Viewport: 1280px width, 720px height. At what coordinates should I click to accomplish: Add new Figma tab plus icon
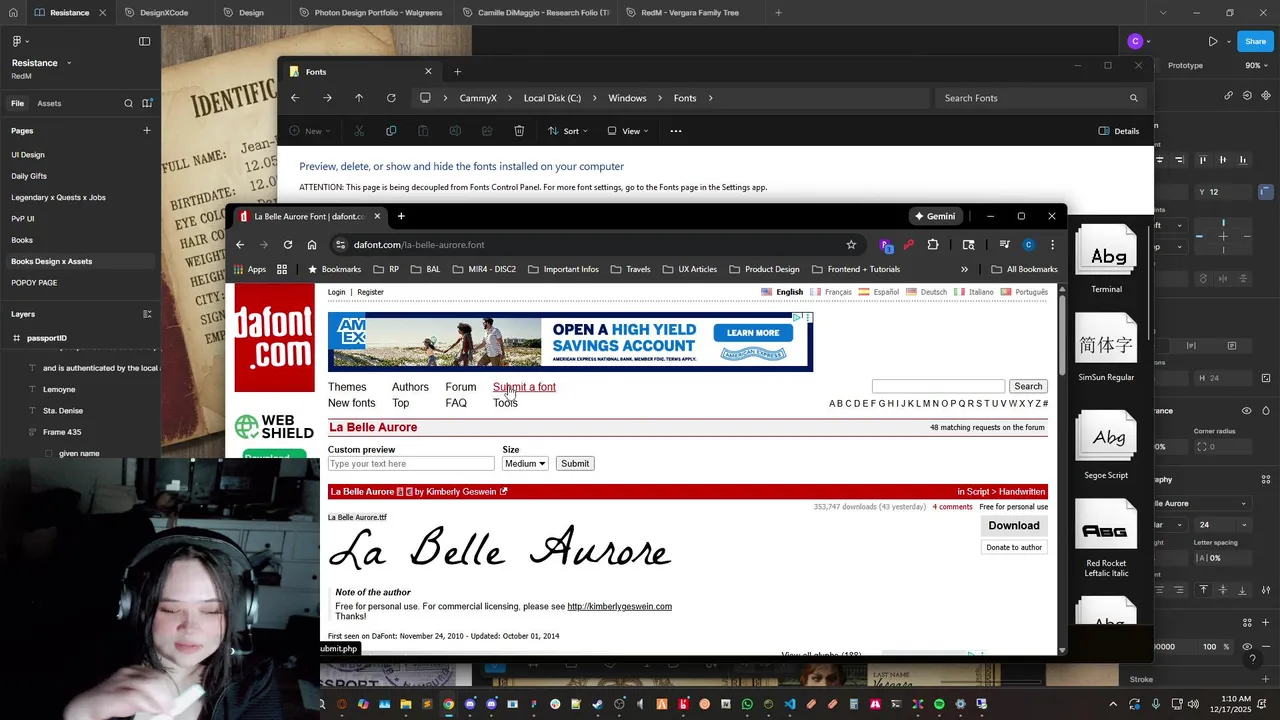tap(778, 13)
